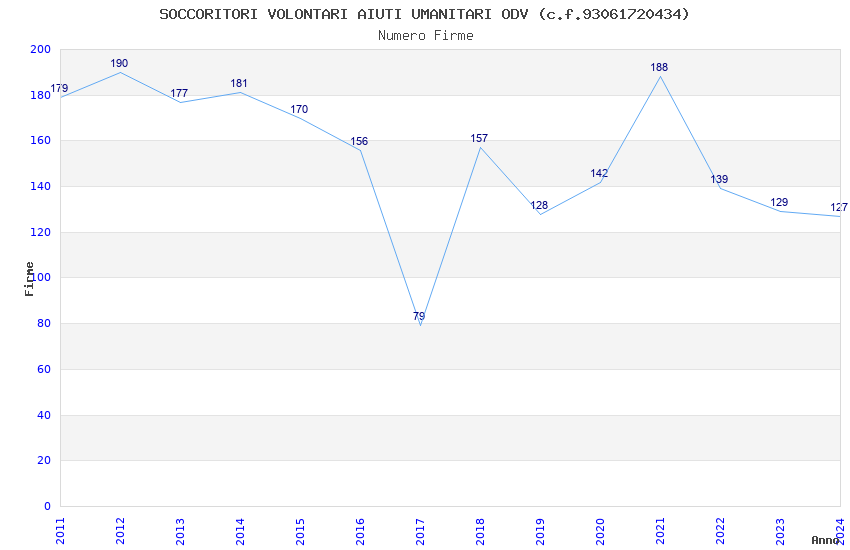The image size is (850, 550).
Task: Click the 142 data label
Action: (x=600, y=173)
